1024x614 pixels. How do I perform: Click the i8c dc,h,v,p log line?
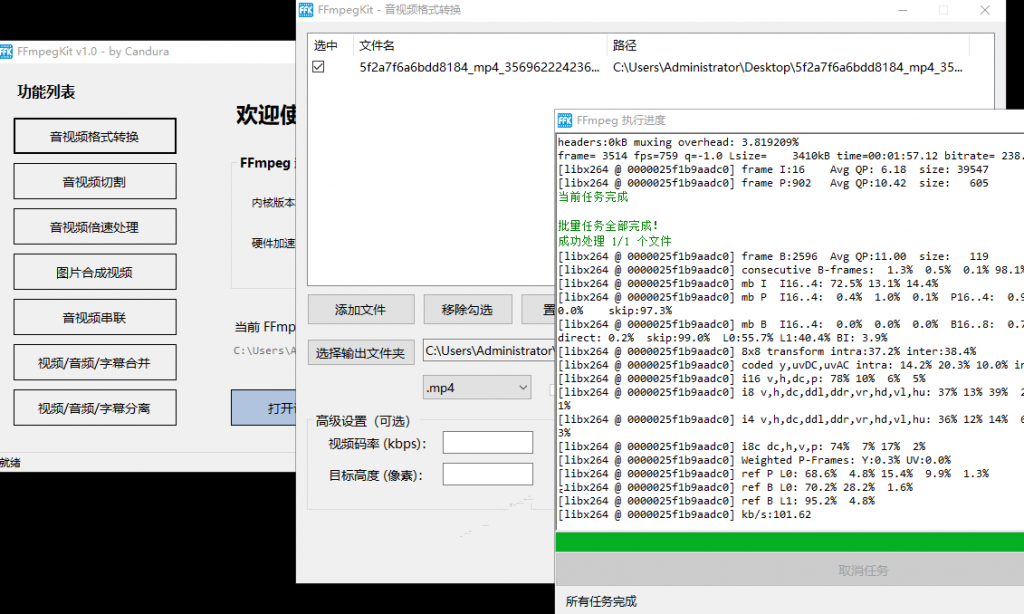pos(742,446)
